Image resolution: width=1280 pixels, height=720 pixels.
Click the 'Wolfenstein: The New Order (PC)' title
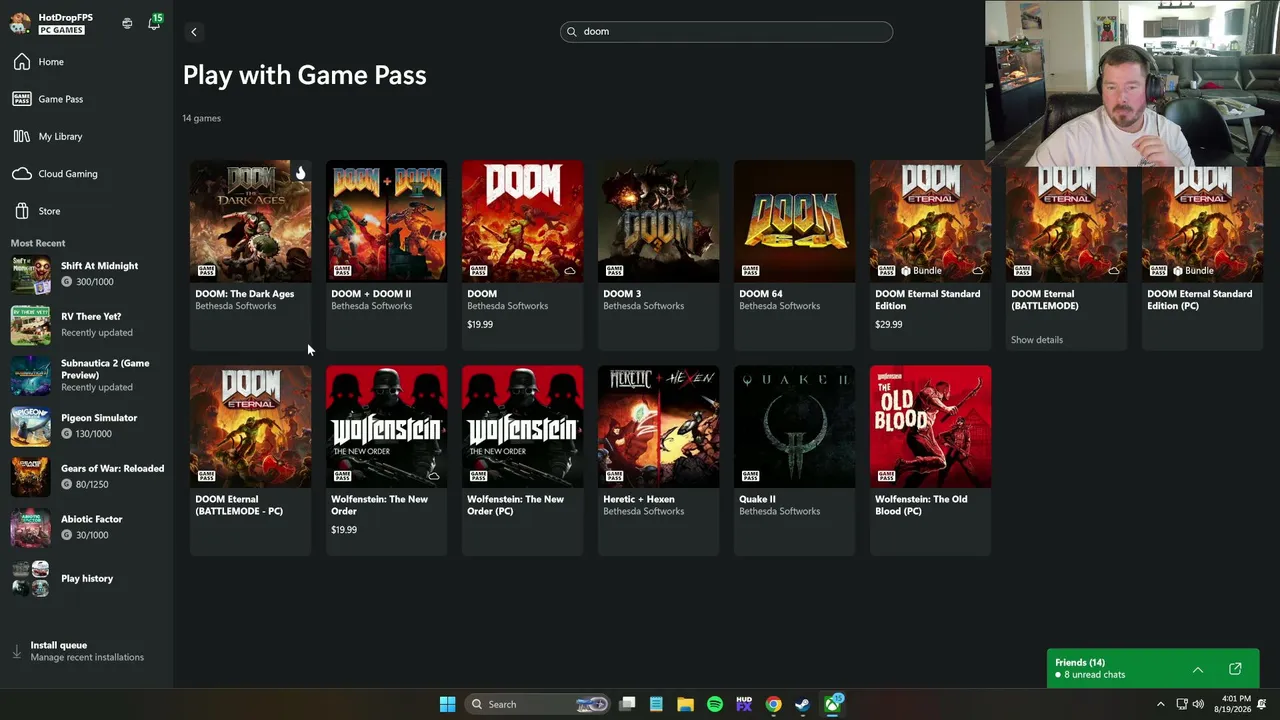pos(516,505)
